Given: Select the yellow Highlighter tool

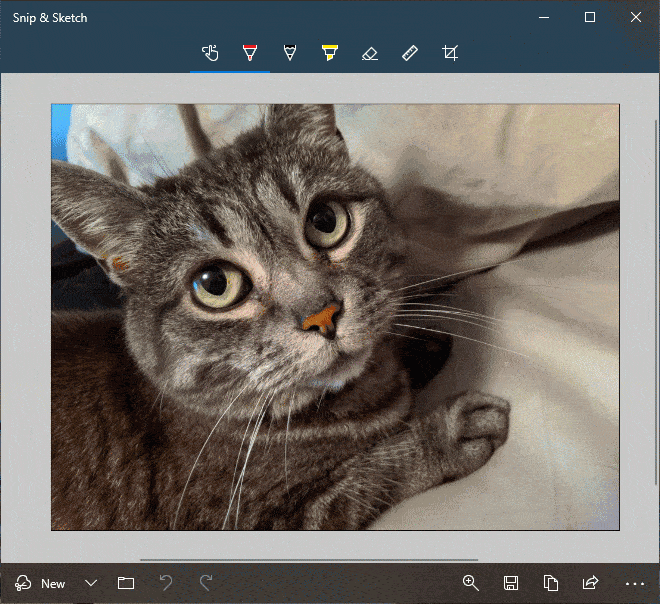Looking at the screenshot, I should point(330,53).
